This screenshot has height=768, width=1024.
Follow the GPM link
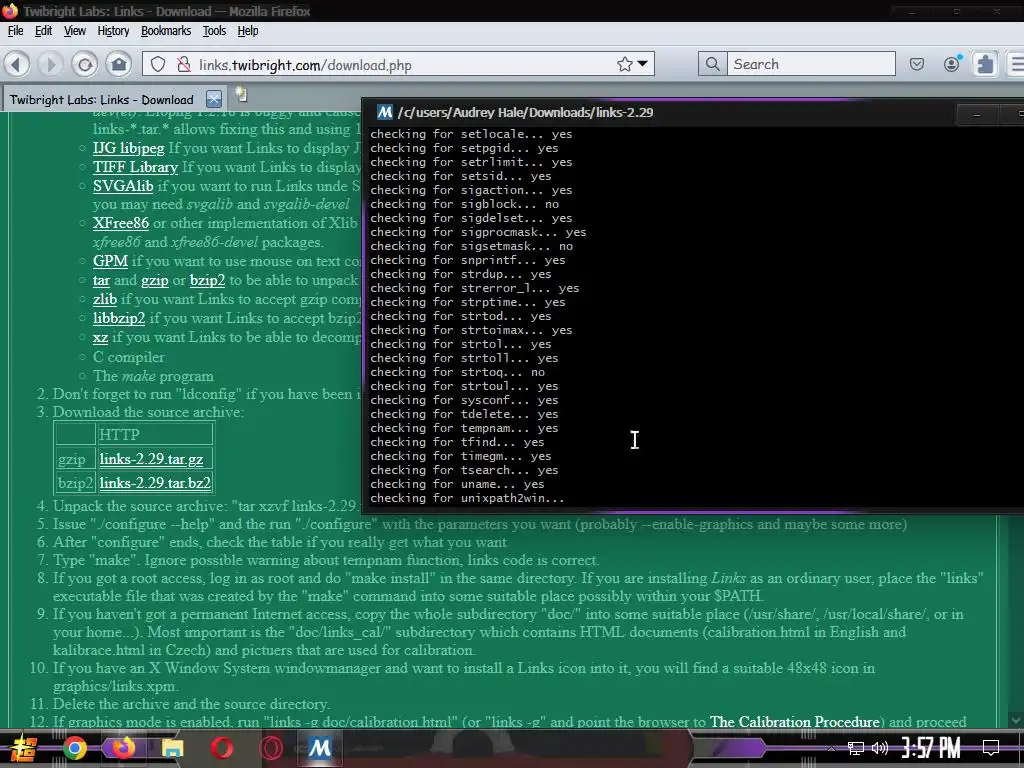[110, 261]
